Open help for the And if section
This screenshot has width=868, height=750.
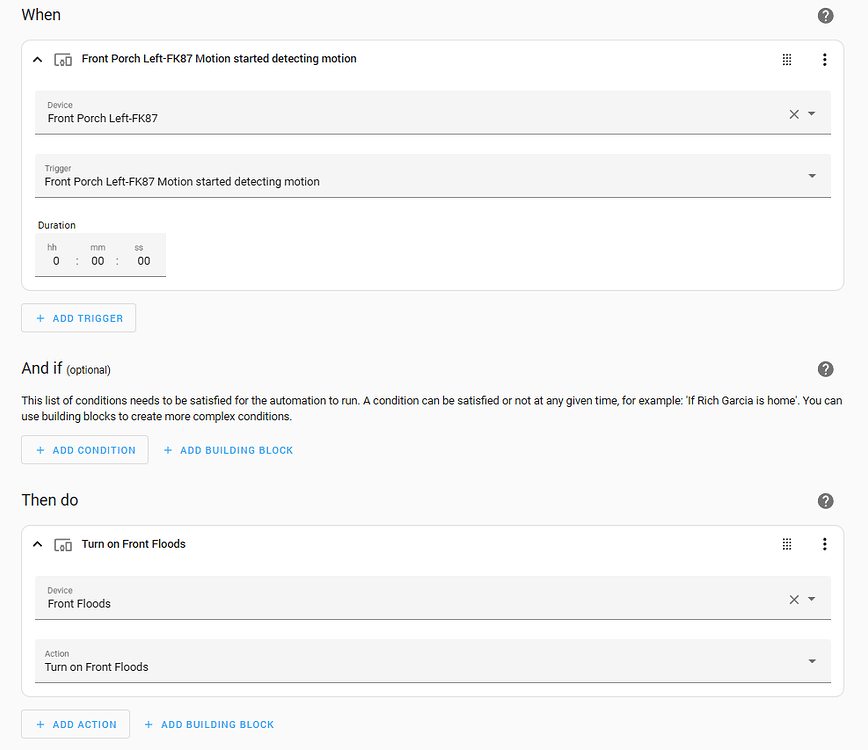click(825, 369)
